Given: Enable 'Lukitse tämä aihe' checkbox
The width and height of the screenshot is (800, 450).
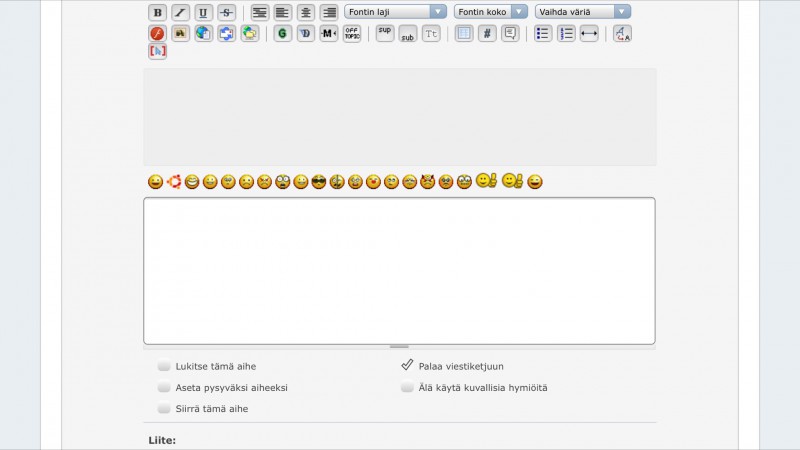Looking at the screenshot, I should (x=164, y=366).
